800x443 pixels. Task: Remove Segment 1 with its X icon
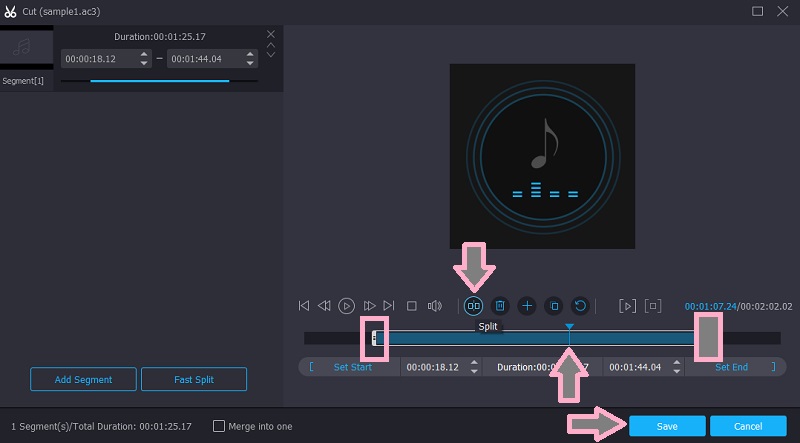[x=270, y=34]
